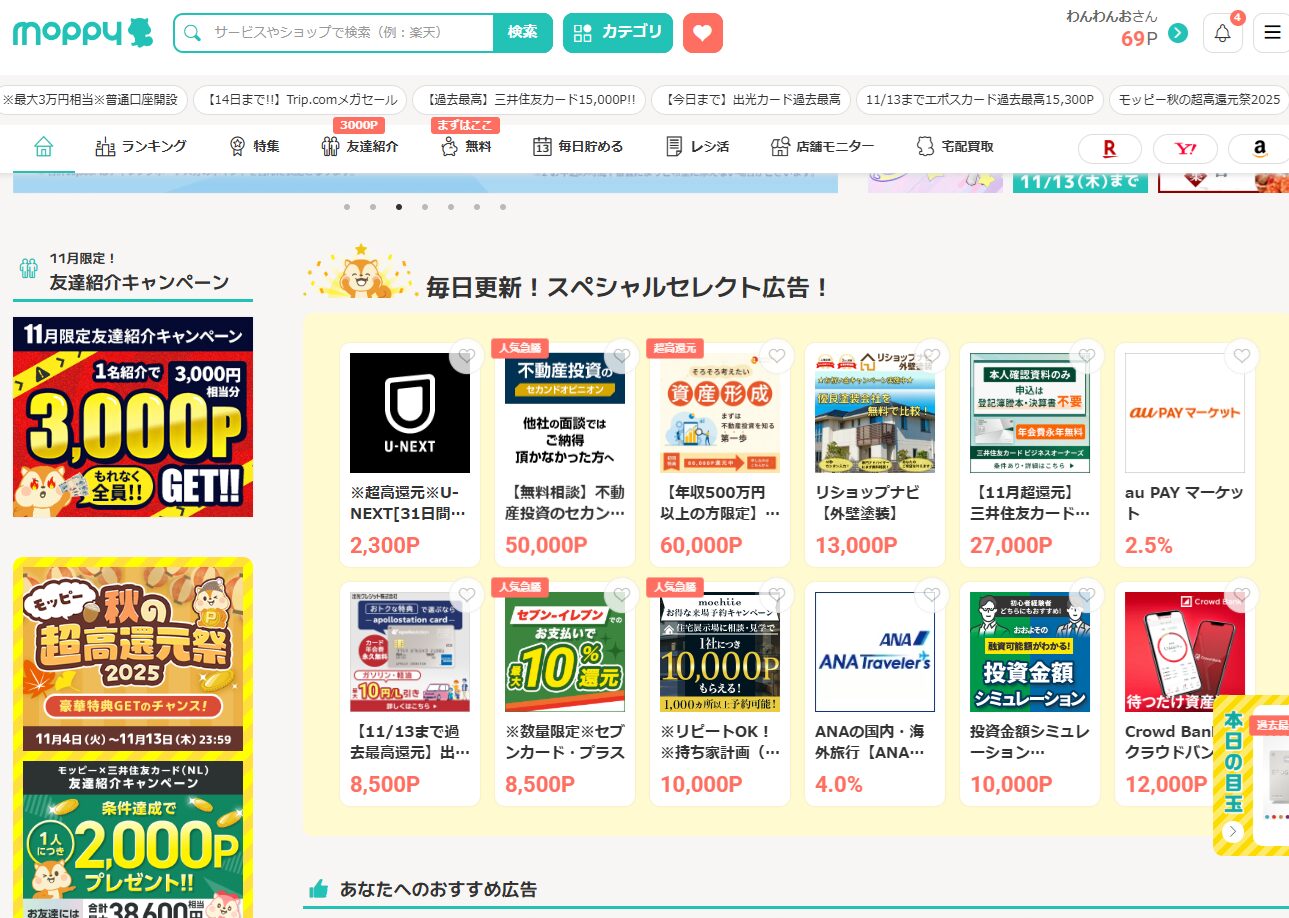Expand points details arrow beside 69P
Screen dimensions: 1289x918
[x=1178, y=33]
